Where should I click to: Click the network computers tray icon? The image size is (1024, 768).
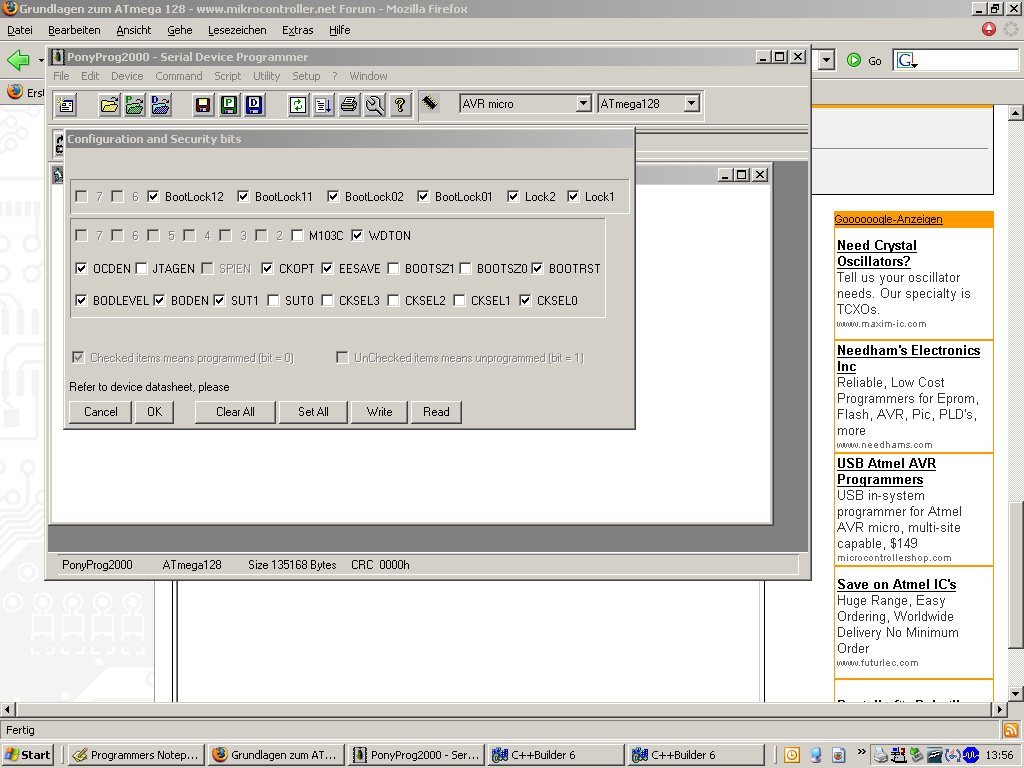click(898, 755)
